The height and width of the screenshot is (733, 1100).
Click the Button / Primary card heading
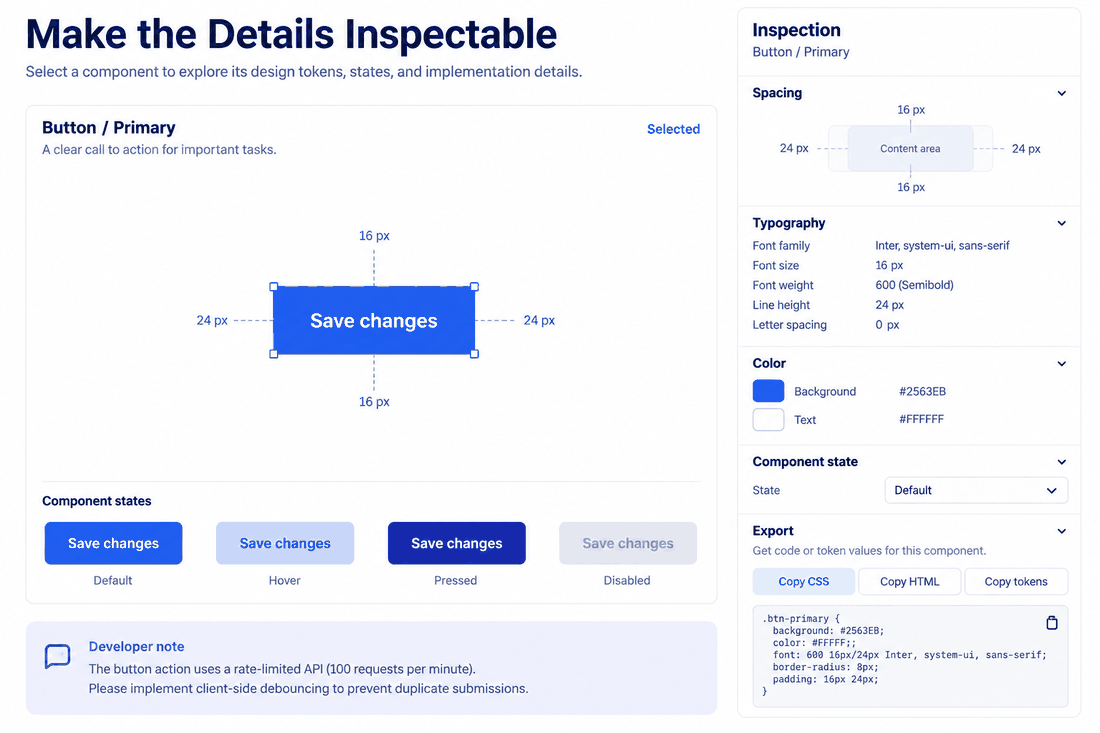coord(109,128)
